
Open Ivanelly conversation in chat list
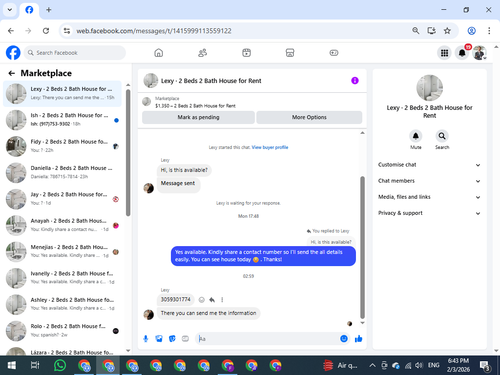coord(62,278)
